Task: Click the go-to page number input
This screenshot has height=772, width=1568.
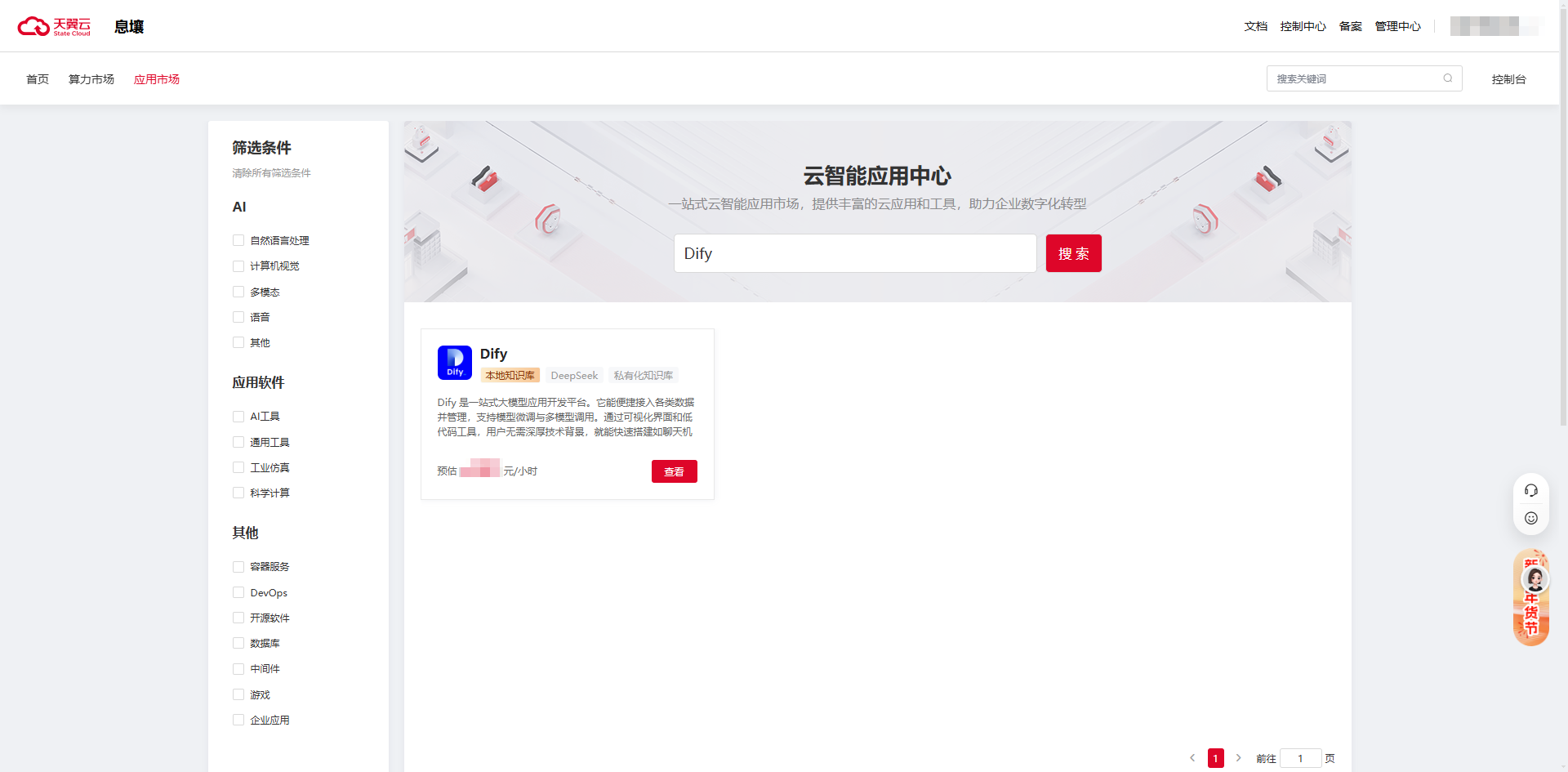Action: point(1301,758)
